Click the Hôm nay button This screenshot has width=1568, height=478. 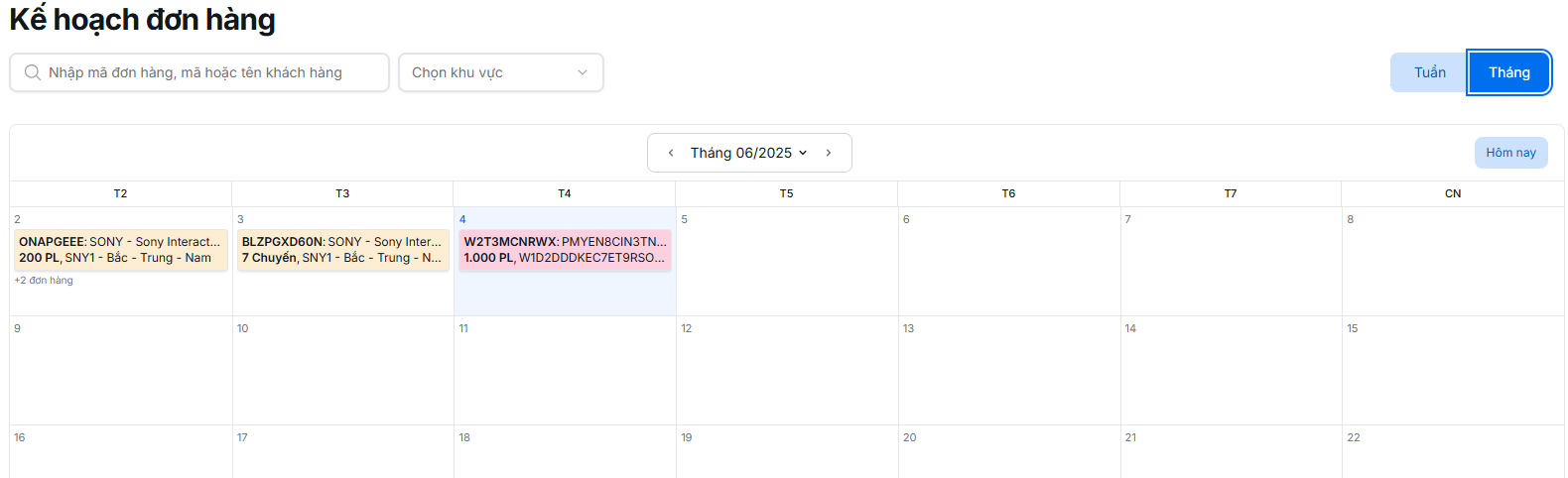click(x=1510, y=153)
